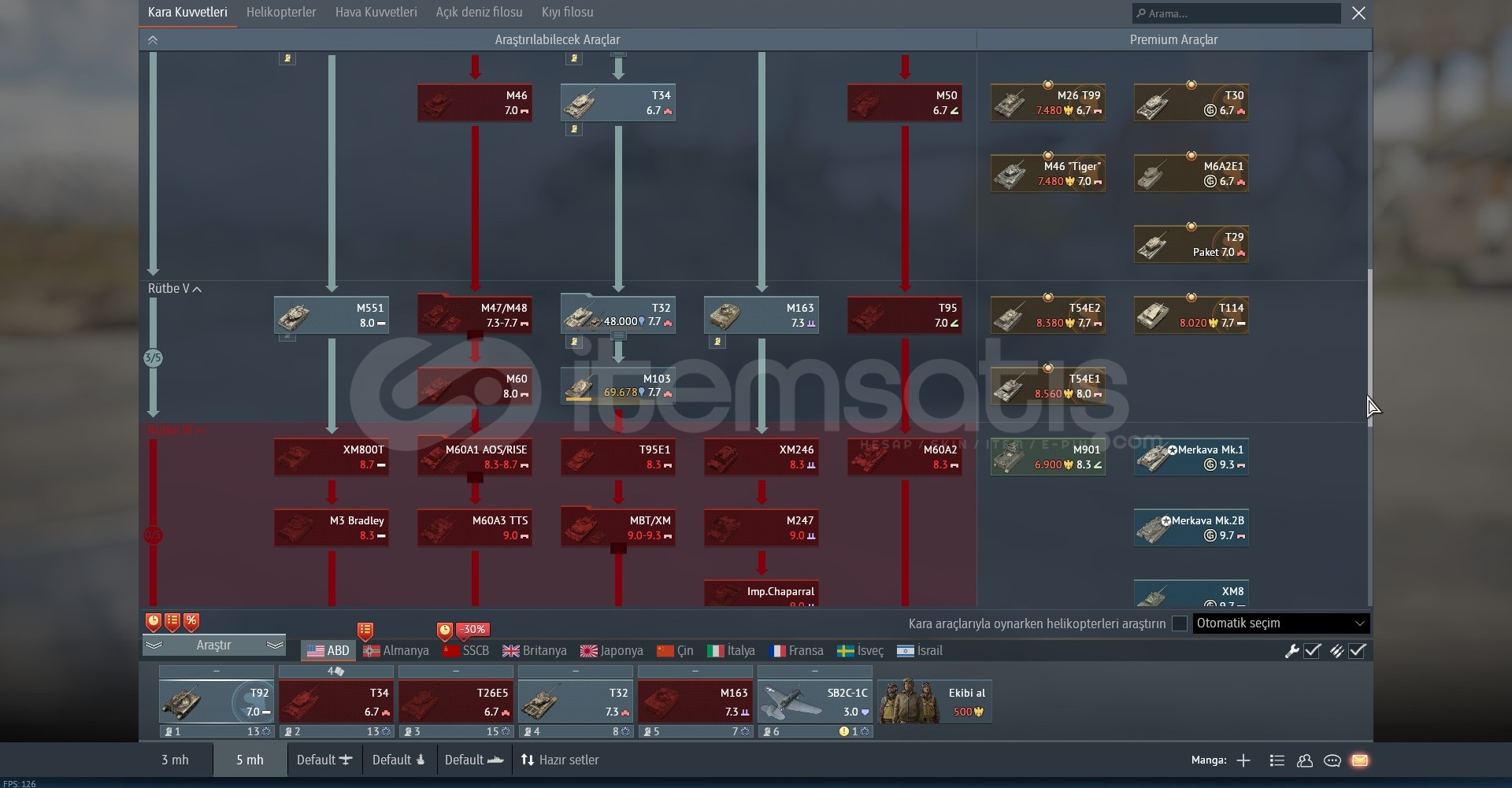Click the Arama search field
Screen dimensions: 1512x788
[1236, 13]
